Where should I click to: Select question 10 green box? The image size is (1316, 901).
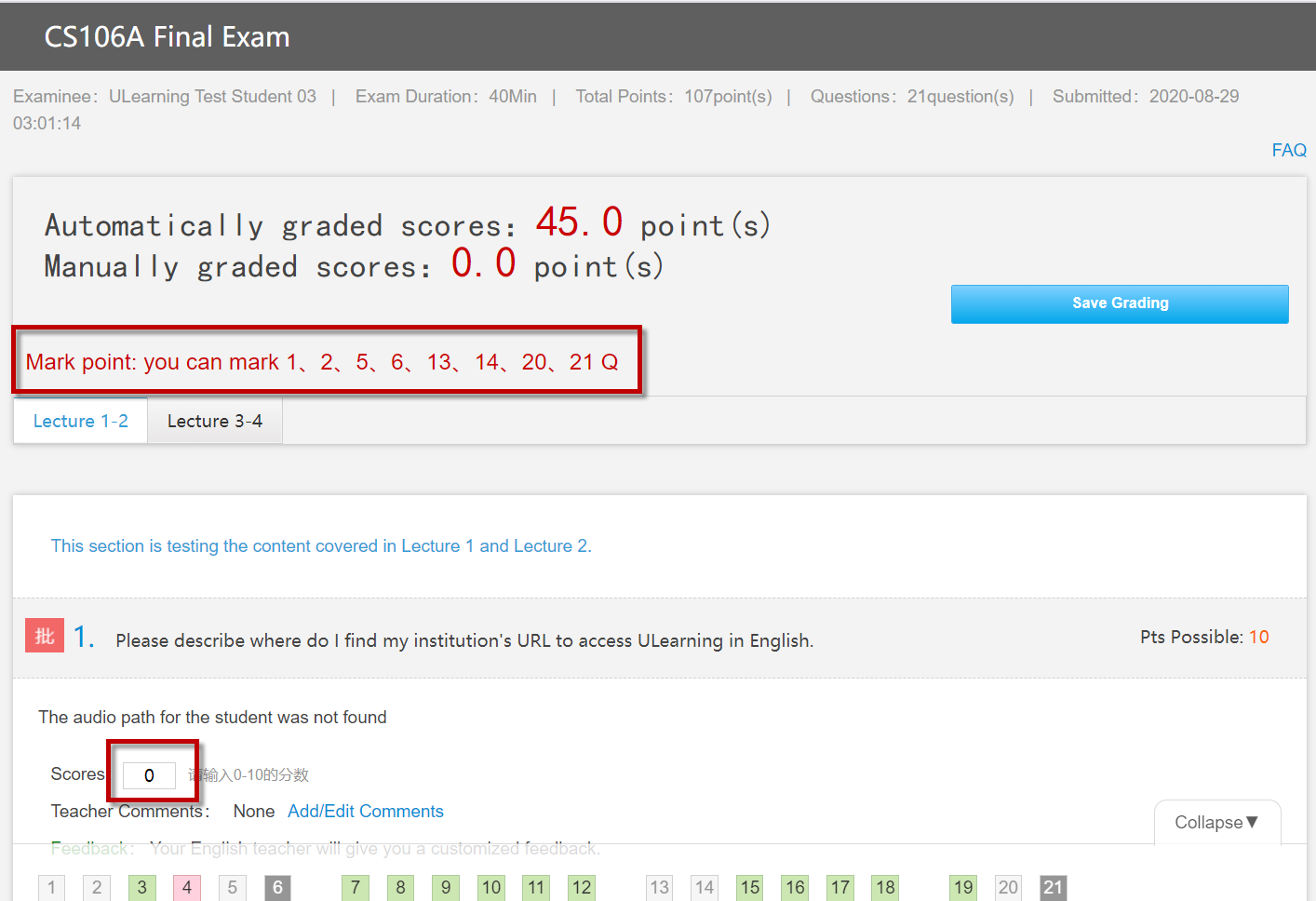coord(491,888)
